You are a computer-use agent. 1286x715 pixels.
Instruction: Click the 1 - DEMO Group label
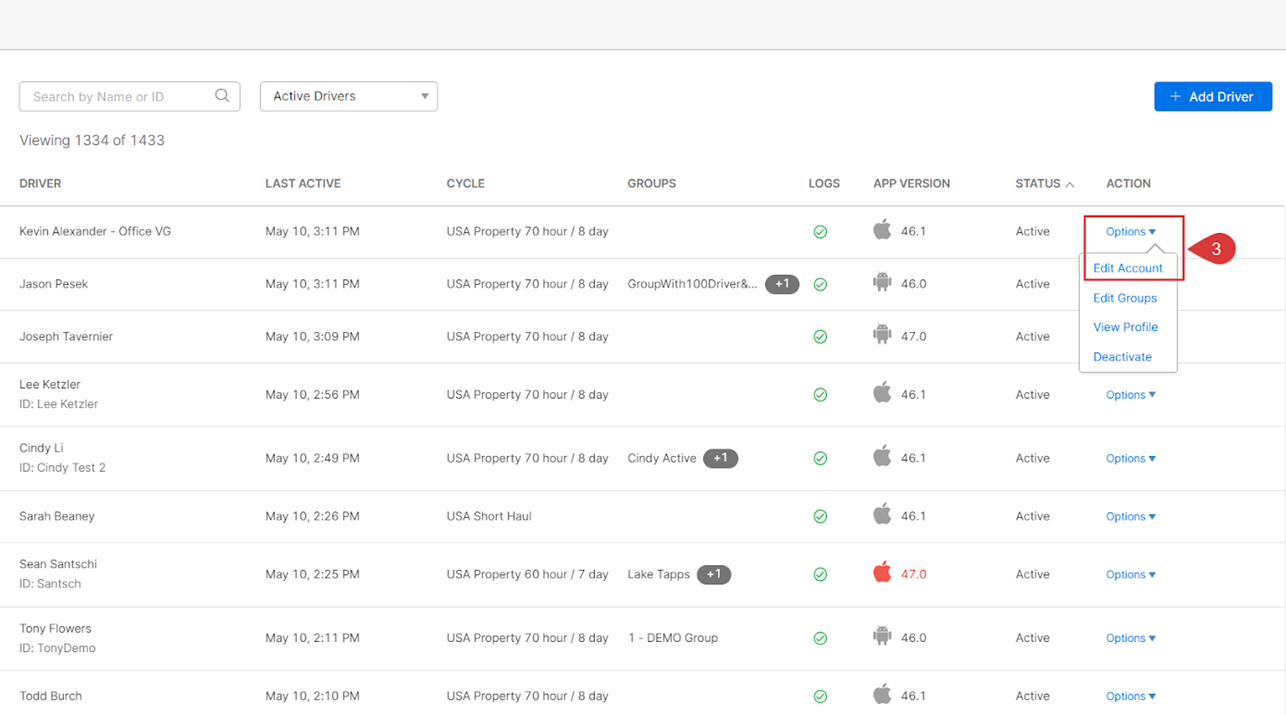[x=673, y=638]
